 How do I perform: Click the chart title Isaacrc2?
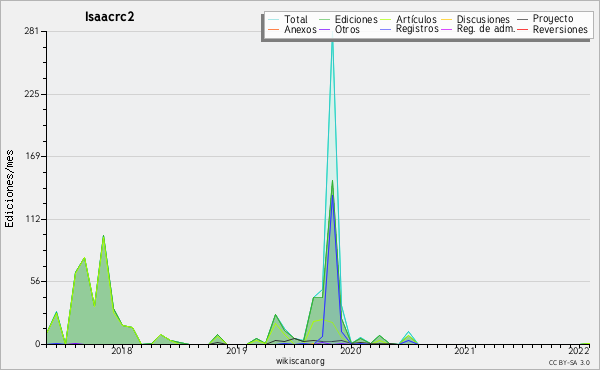[109, 17]
